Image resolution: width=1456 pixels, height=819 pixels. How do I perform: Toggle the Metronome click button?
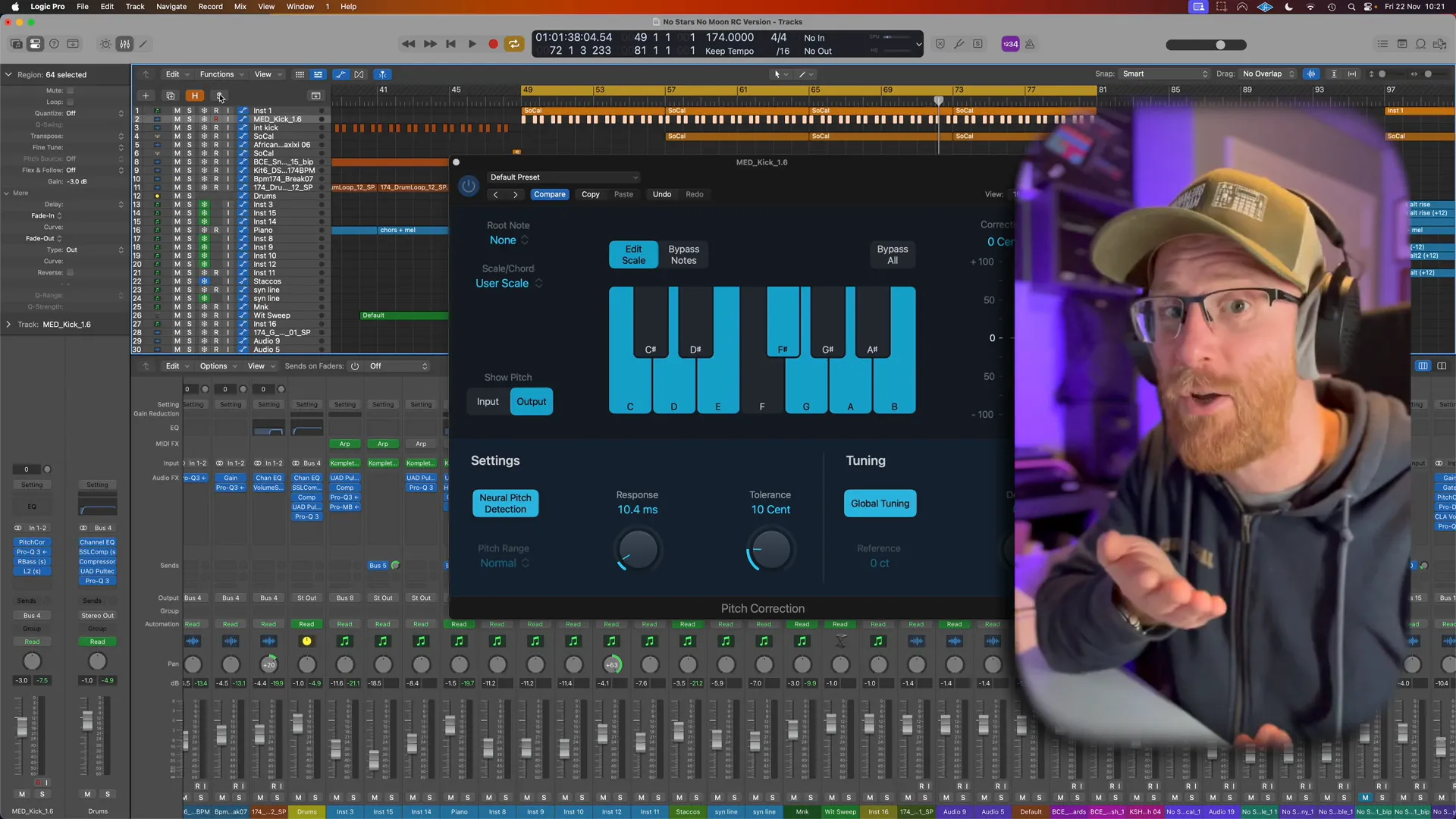pyautogui.click(x=1030, y=44)
